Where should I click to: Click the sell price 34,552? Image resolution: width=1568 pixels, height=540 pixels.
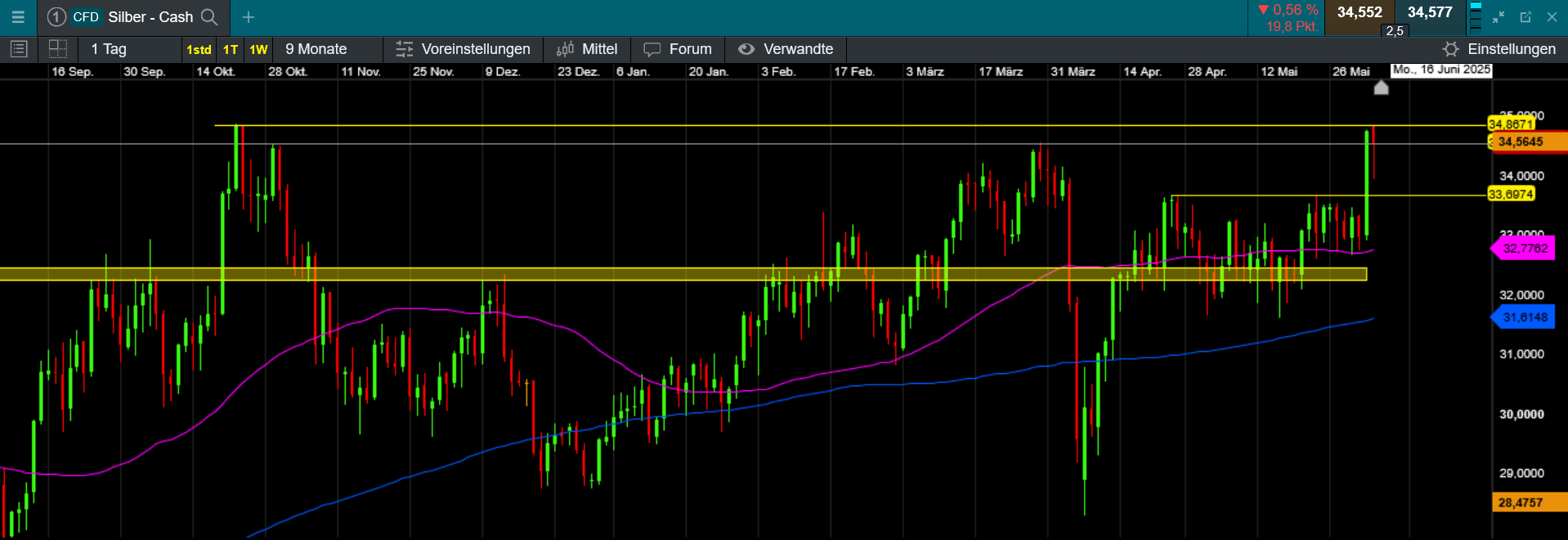click(x=1360, y=12)
